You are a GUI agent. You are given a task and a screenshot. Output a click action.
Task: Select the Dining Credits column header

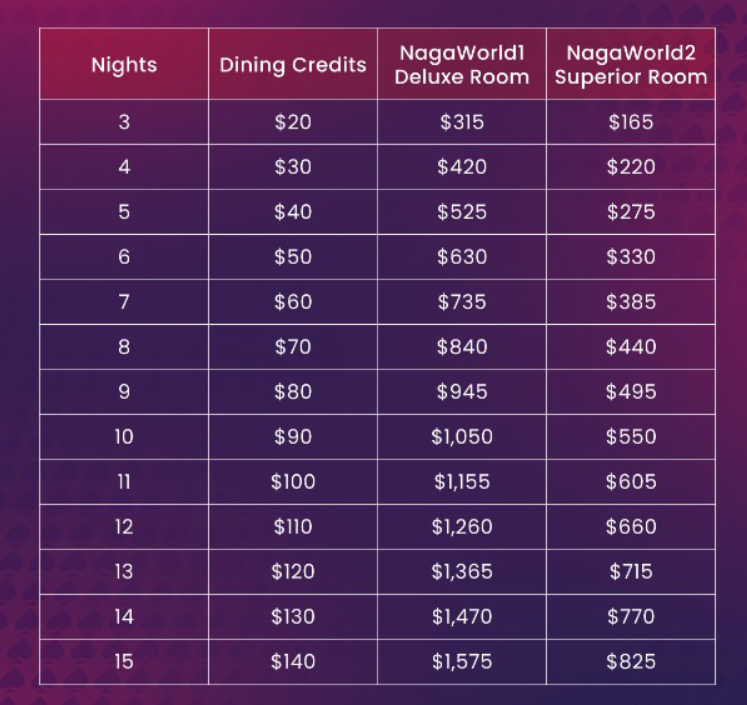[293, 64]
